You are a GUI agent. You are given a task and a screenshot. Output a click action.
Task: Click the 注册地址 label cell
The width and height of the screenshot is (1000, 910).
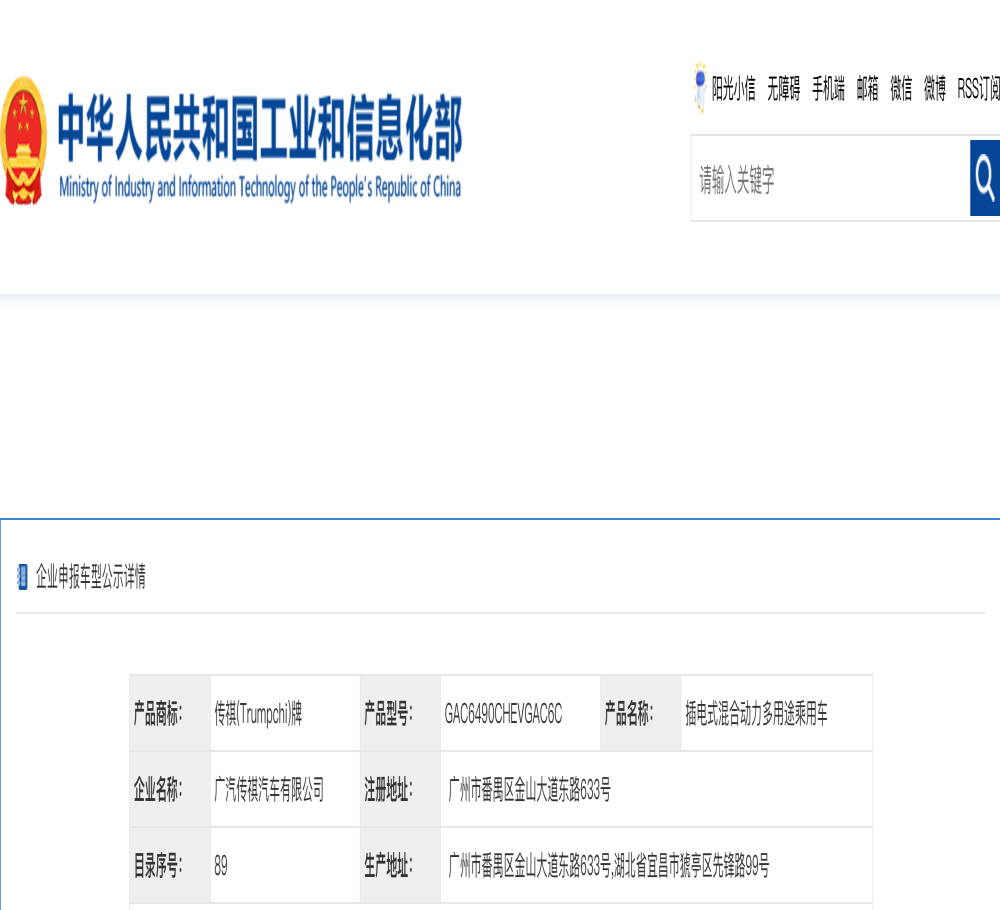click(x=401, y=789)
